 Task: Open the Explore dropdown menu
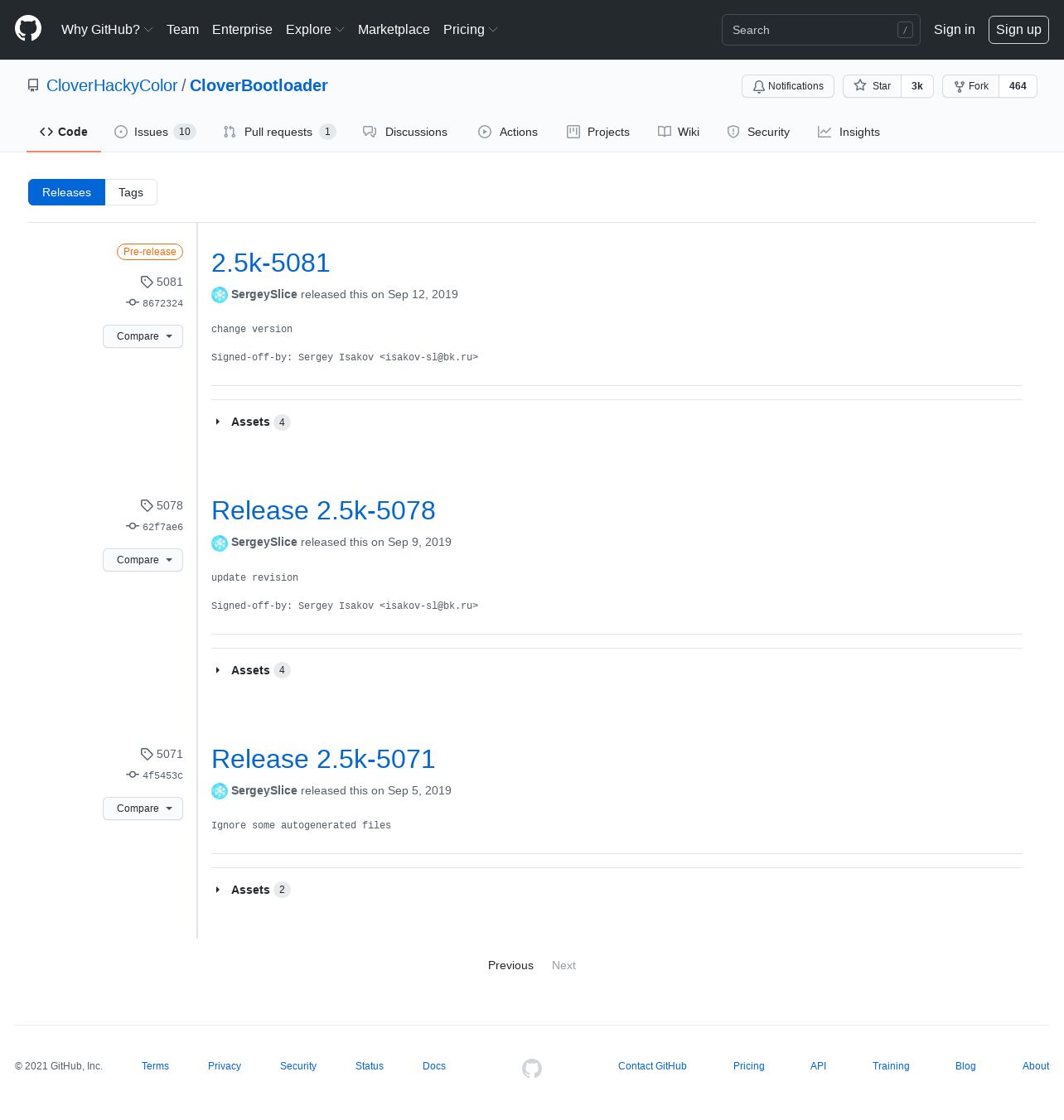pyautogui.click(x=315, y=30)
